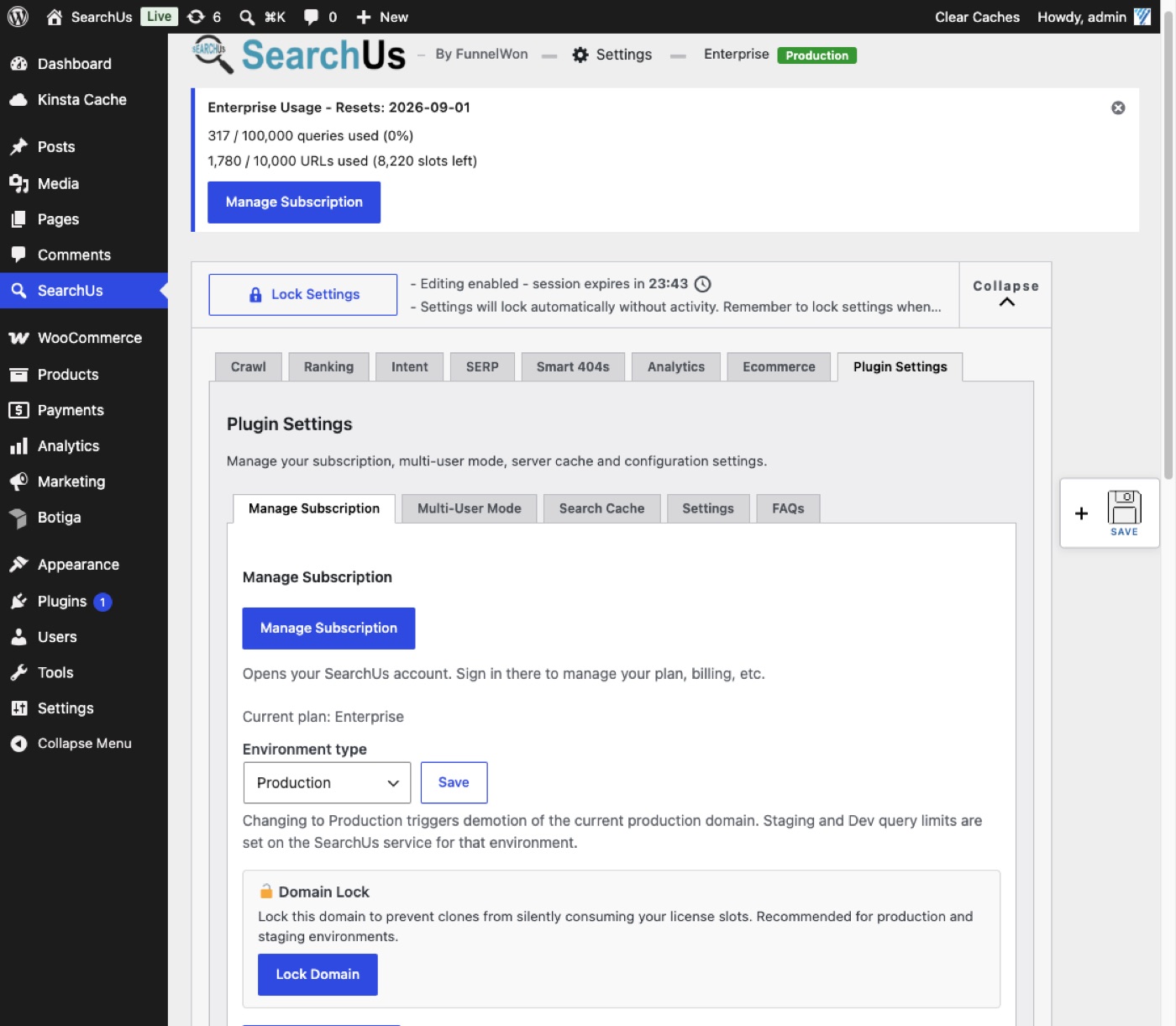
Task: Click the plus New icon
Action: [x=364, y=17]
